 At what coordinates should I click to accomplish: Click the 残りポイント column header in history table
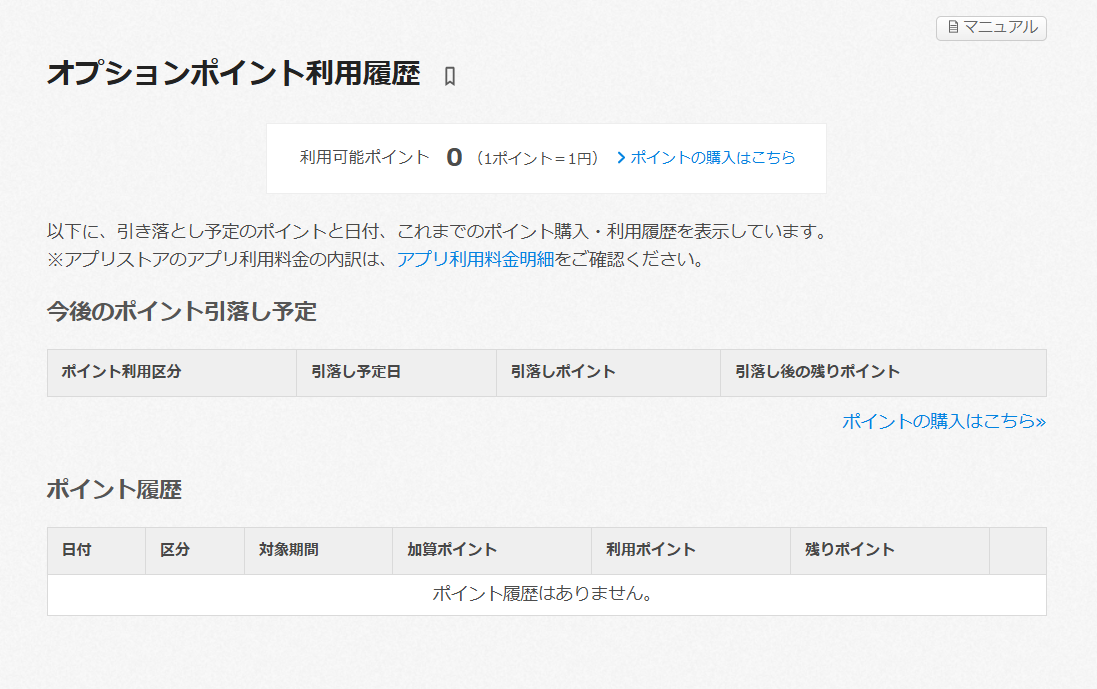(x=850, y=550)
